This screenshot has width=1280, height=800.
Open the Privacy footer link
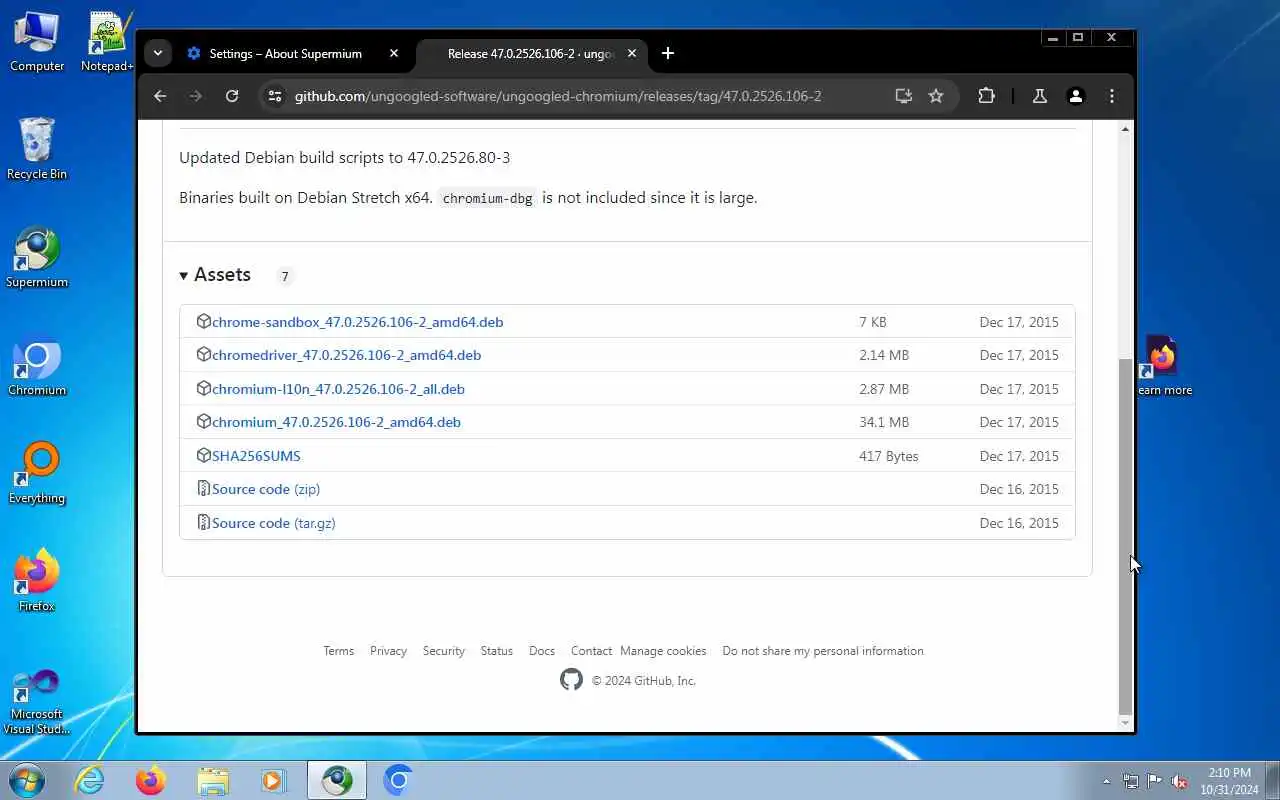click(388, 651)
